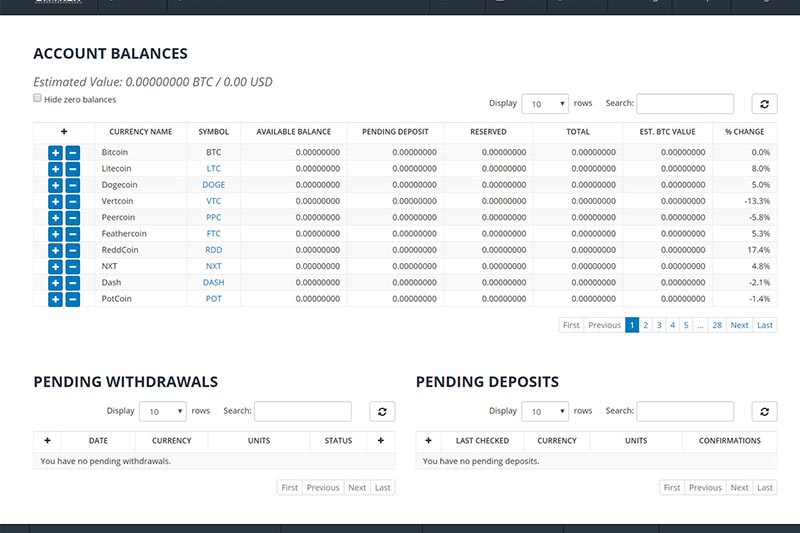Click the minus withdraw icon for PotCoin

pos(72,299)
